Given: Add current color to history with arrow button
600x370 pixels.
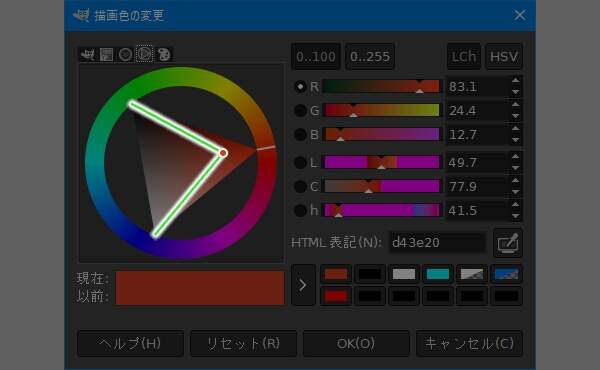Looking at the screenshot, I should click(303, 285).
